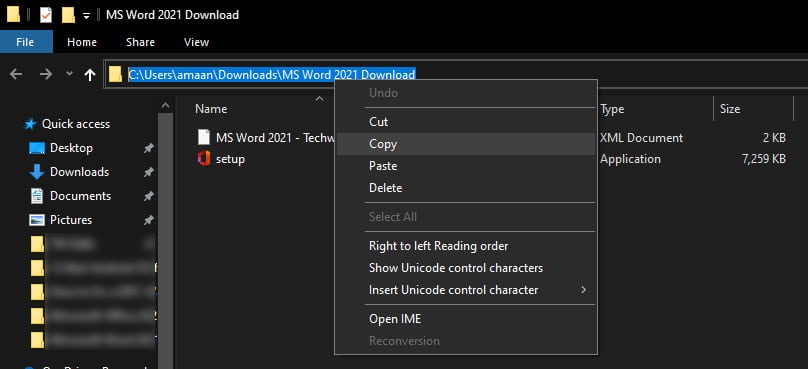This screenshot has width=808, height=369.
Task: Choose Paste from the context menu
Action: [x=465, y=166]
